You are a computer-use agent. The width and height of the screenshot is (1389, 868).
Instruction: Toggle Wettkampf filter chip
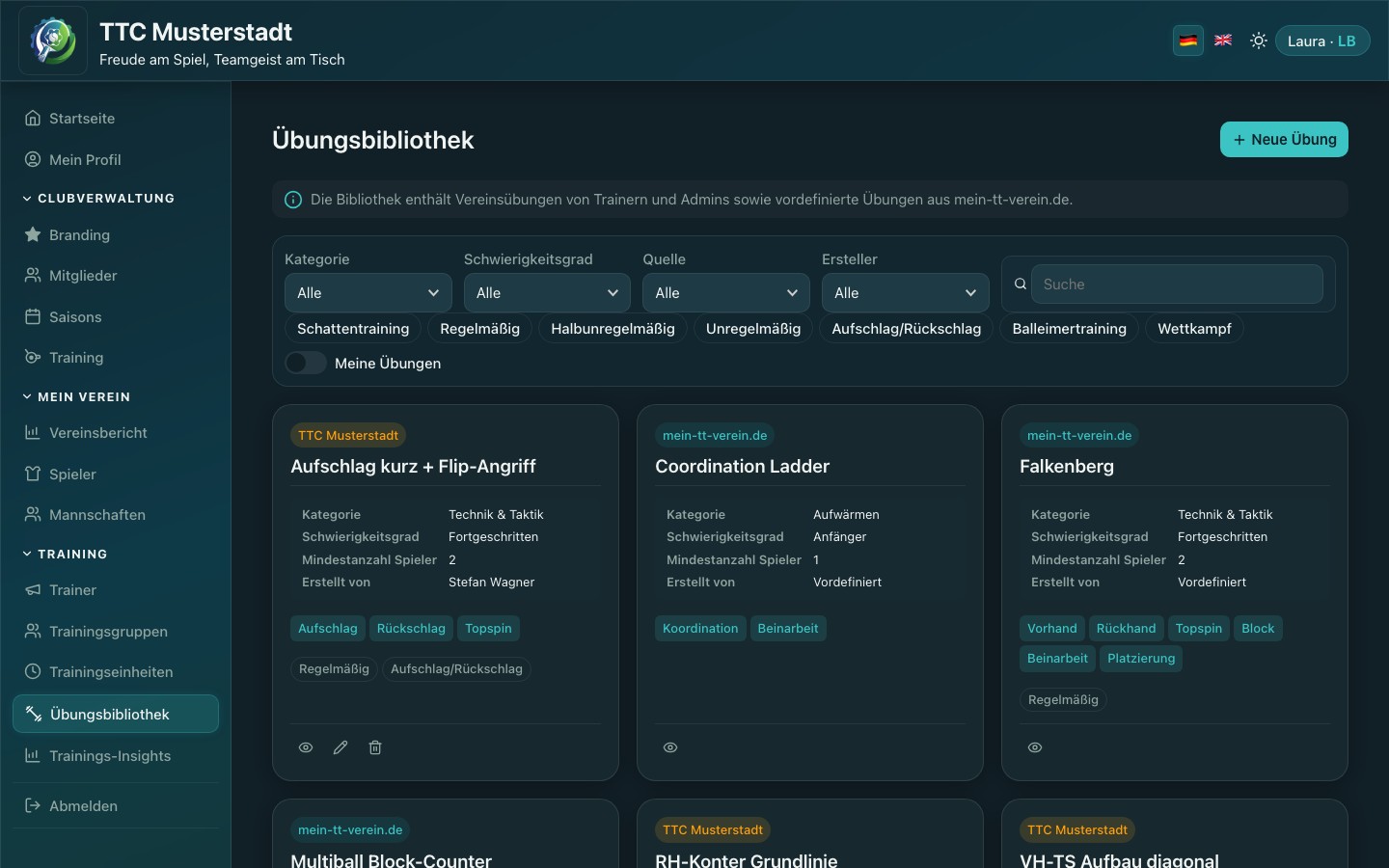pos(1194,329)
